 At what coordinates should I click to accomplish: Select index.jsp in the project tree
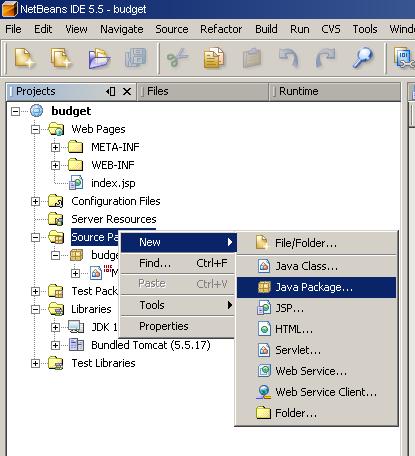tap(113, 183)
